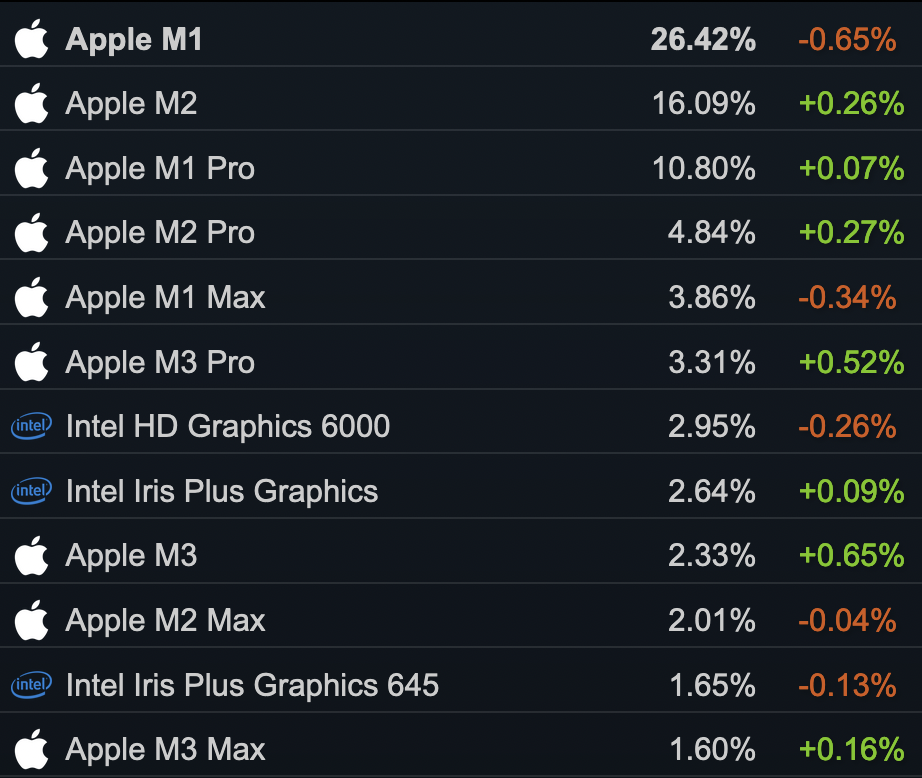Click the +0.65% change on Apple M3 row
Screen dimensions: 922x778
click(x=851, y=556)
